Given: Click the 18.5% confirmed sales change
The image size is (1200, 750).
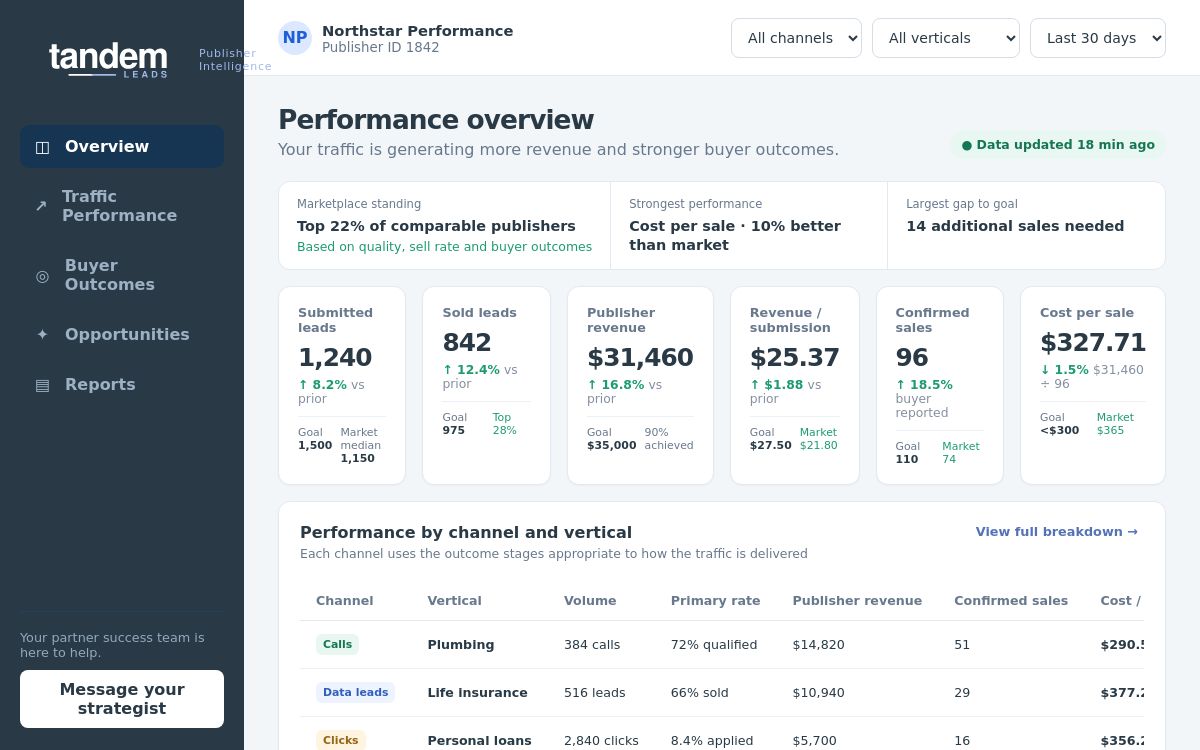Looking at the screenshot, I should click(924, 385).
